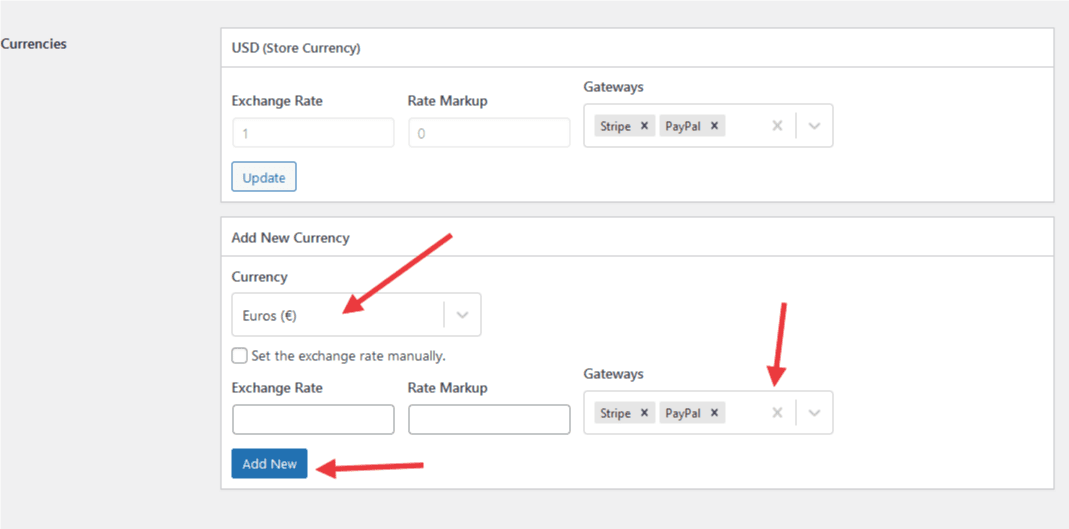The image size is (1069, 529).
Task: Open Gateways dropdown arrow in Add New Currency
Action: point(814,413)
